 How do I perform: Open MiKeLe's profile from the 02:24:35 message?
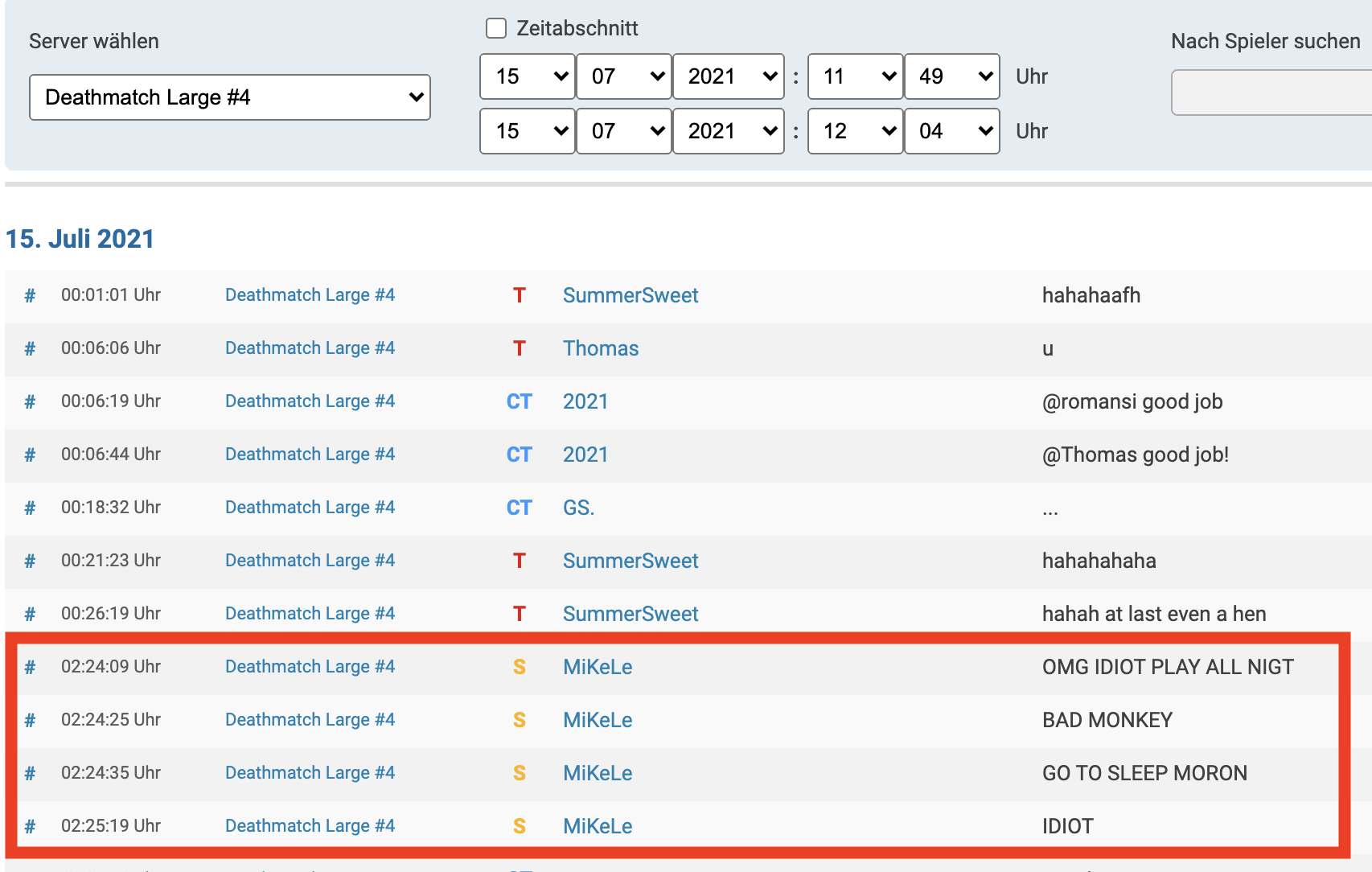[597, 773]
